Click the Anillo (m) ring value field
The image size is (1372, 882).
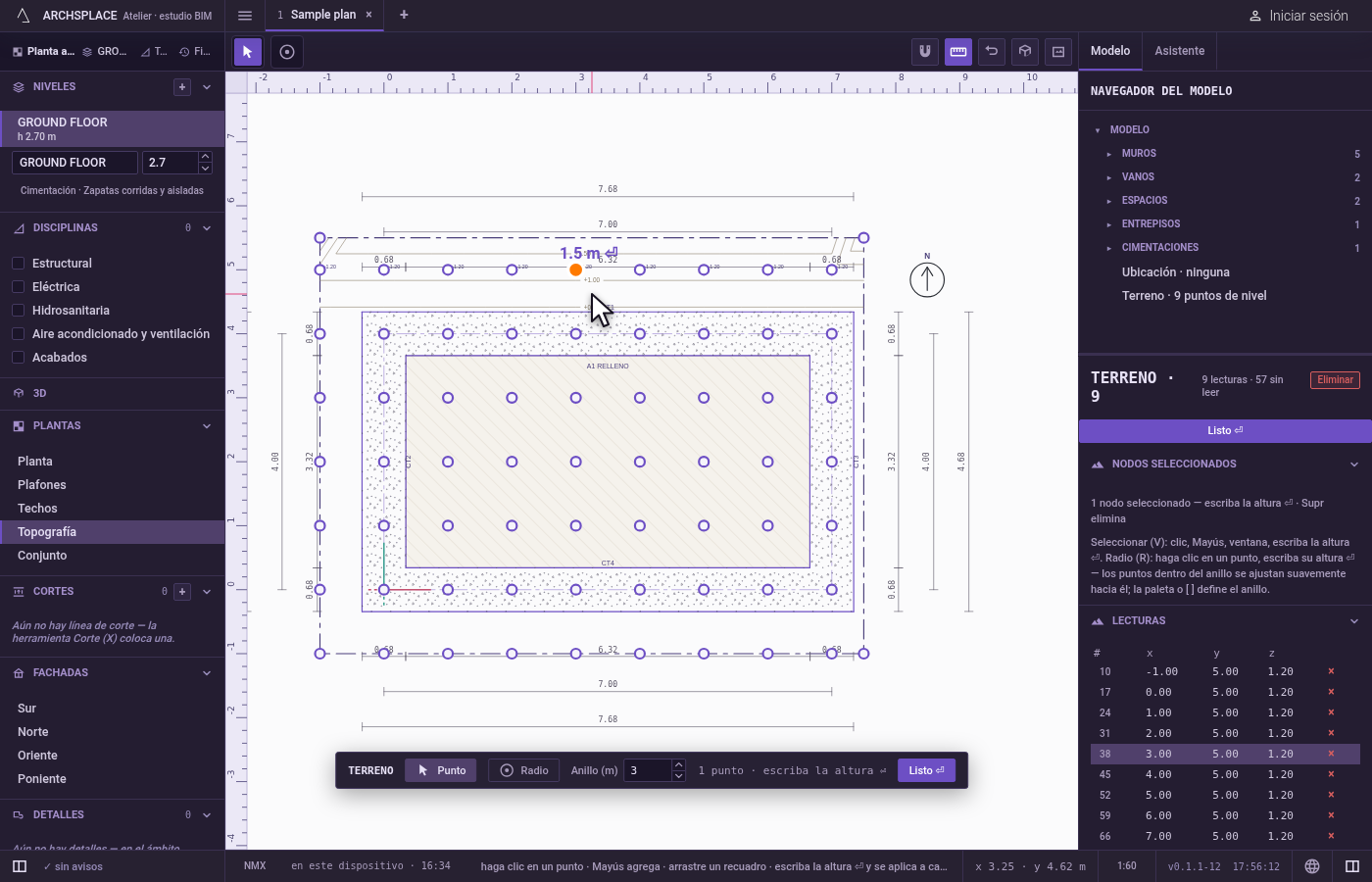click(x=648, y=770)
